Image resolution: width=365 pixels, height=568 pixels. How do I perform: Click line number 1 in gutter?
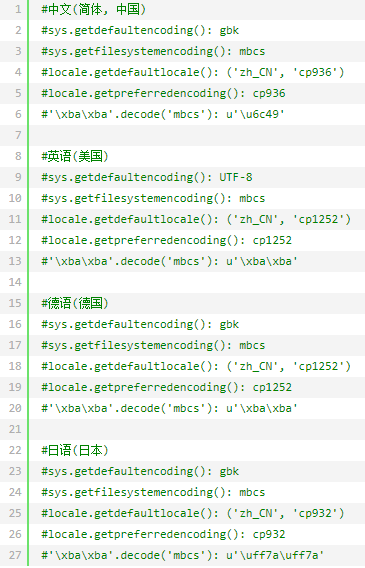point(18,9)
